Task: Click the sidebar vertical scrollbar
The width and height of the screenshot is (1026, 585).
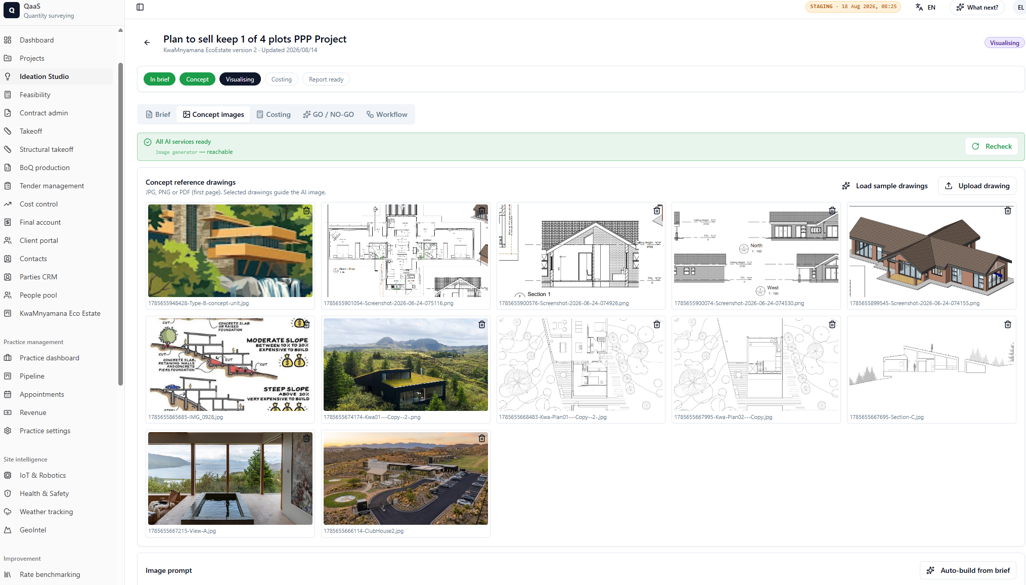Action: pos(120,224)
